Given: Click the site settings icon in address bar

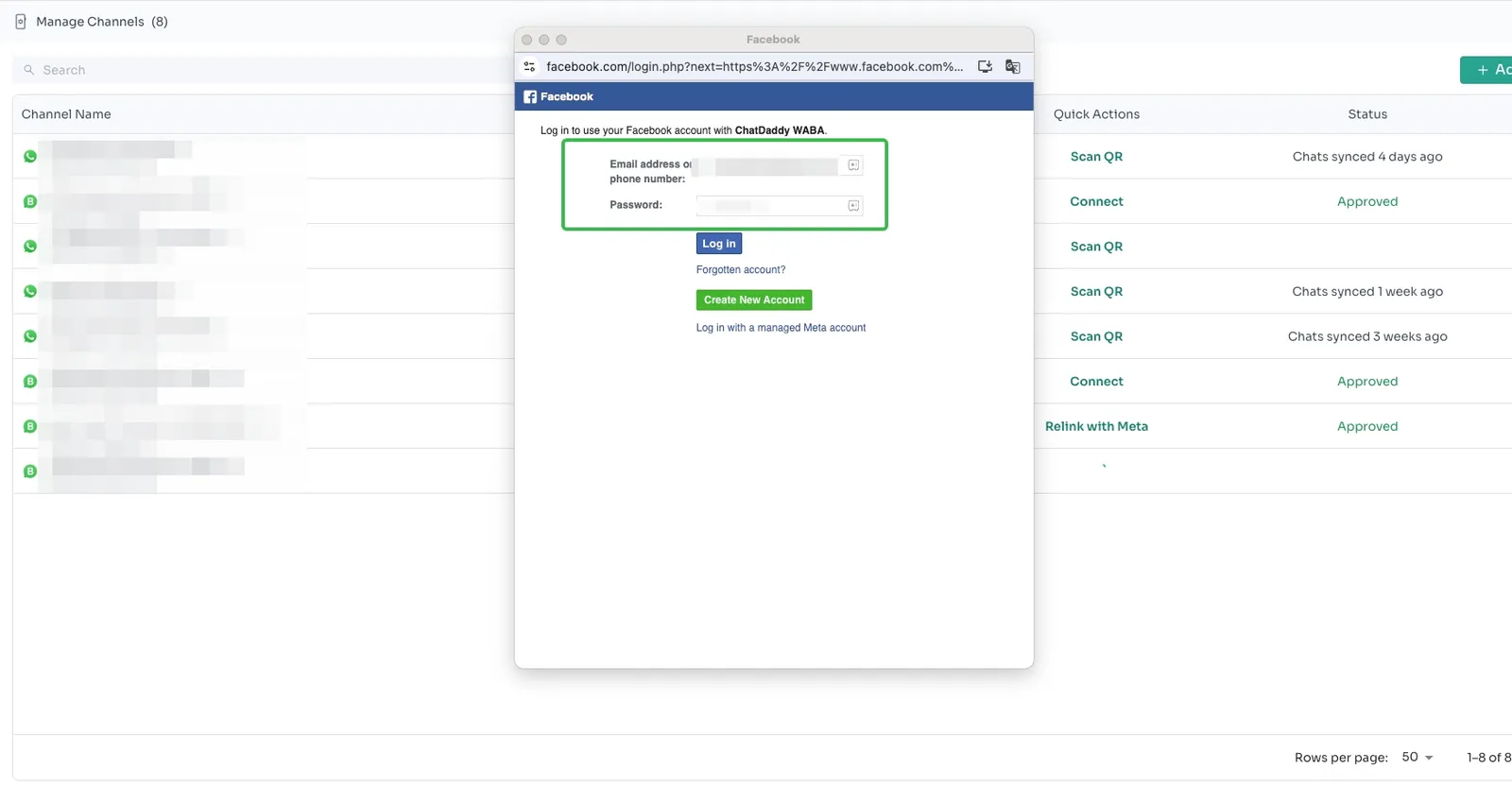Looking at the screenshot, I should pos(529,67).
